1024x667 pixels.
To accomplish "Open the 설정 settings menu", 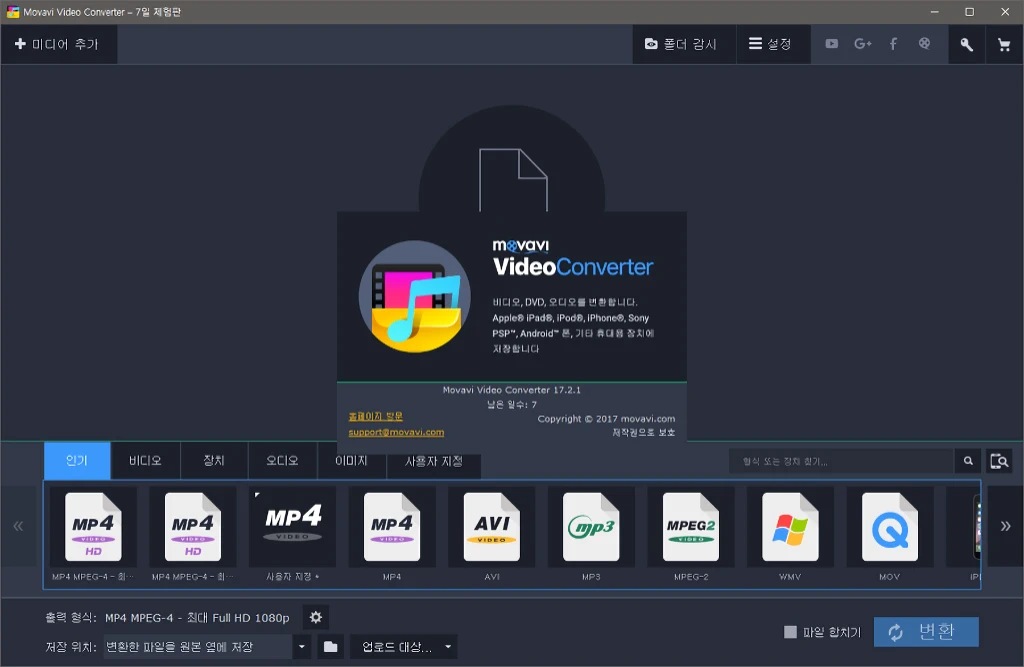I will [773, 44].
